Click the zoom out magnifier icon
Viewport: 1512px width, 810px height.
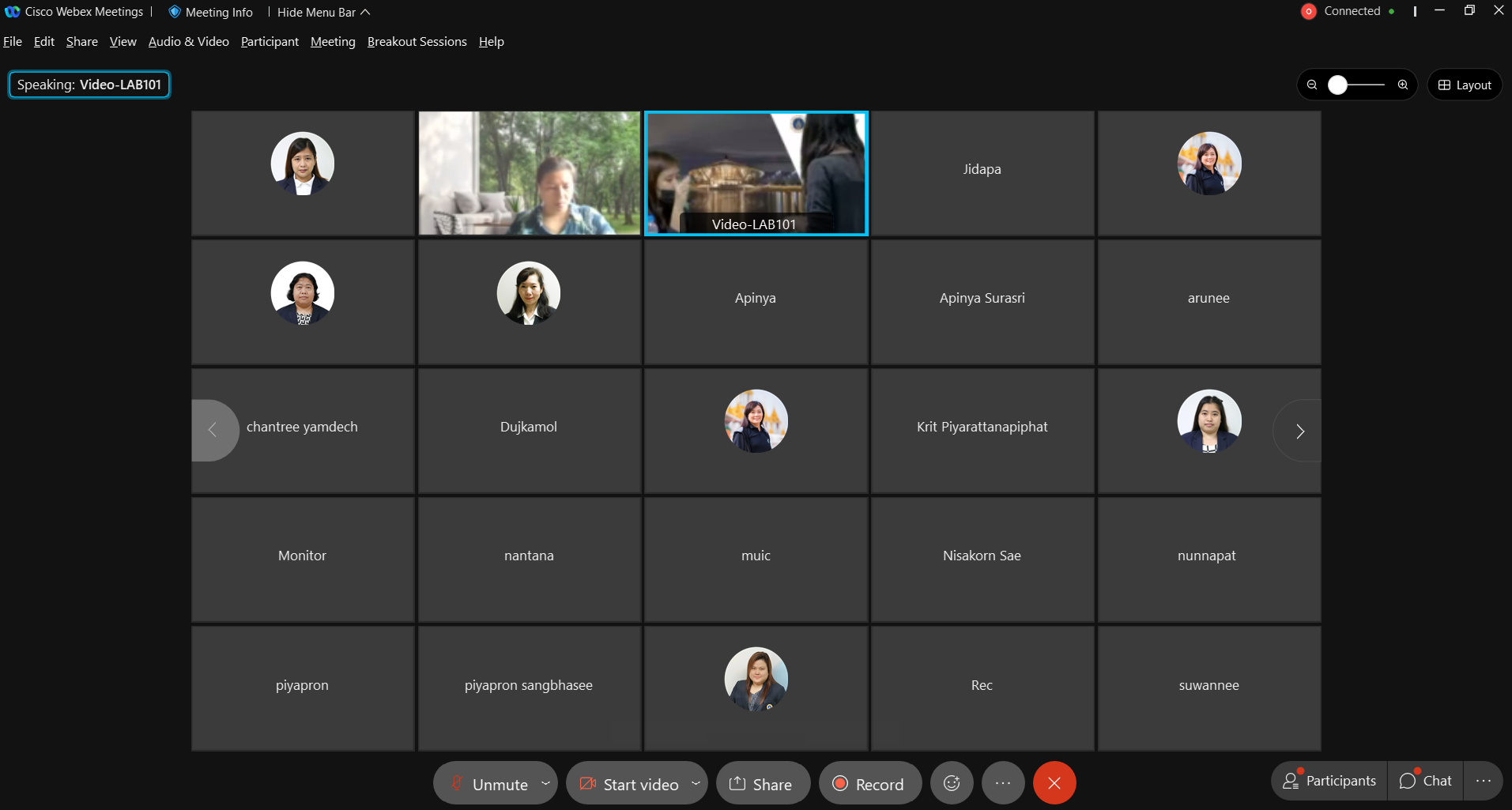tap(1312, 85)
